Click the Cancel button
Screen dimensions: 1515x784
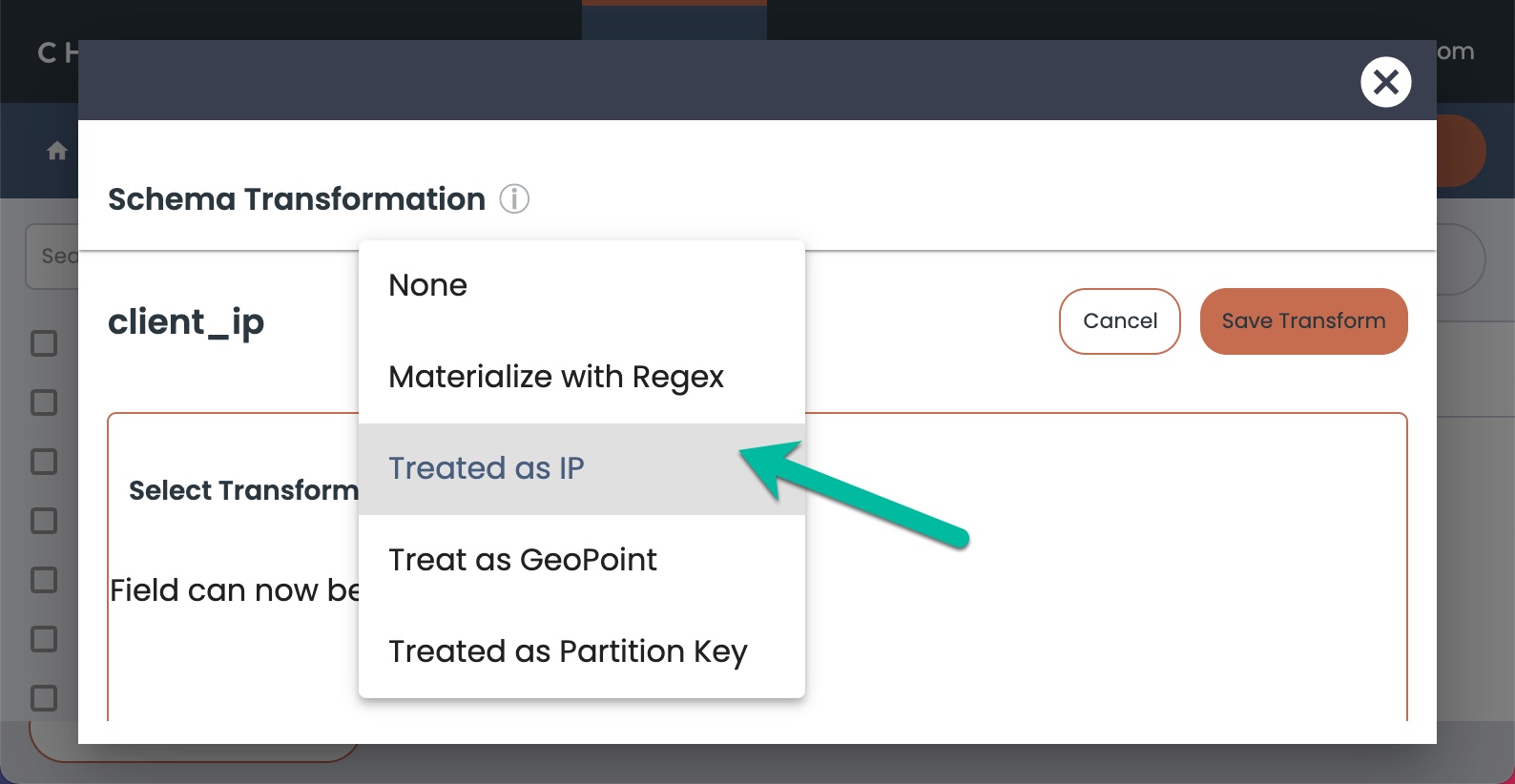[1119, 321]
